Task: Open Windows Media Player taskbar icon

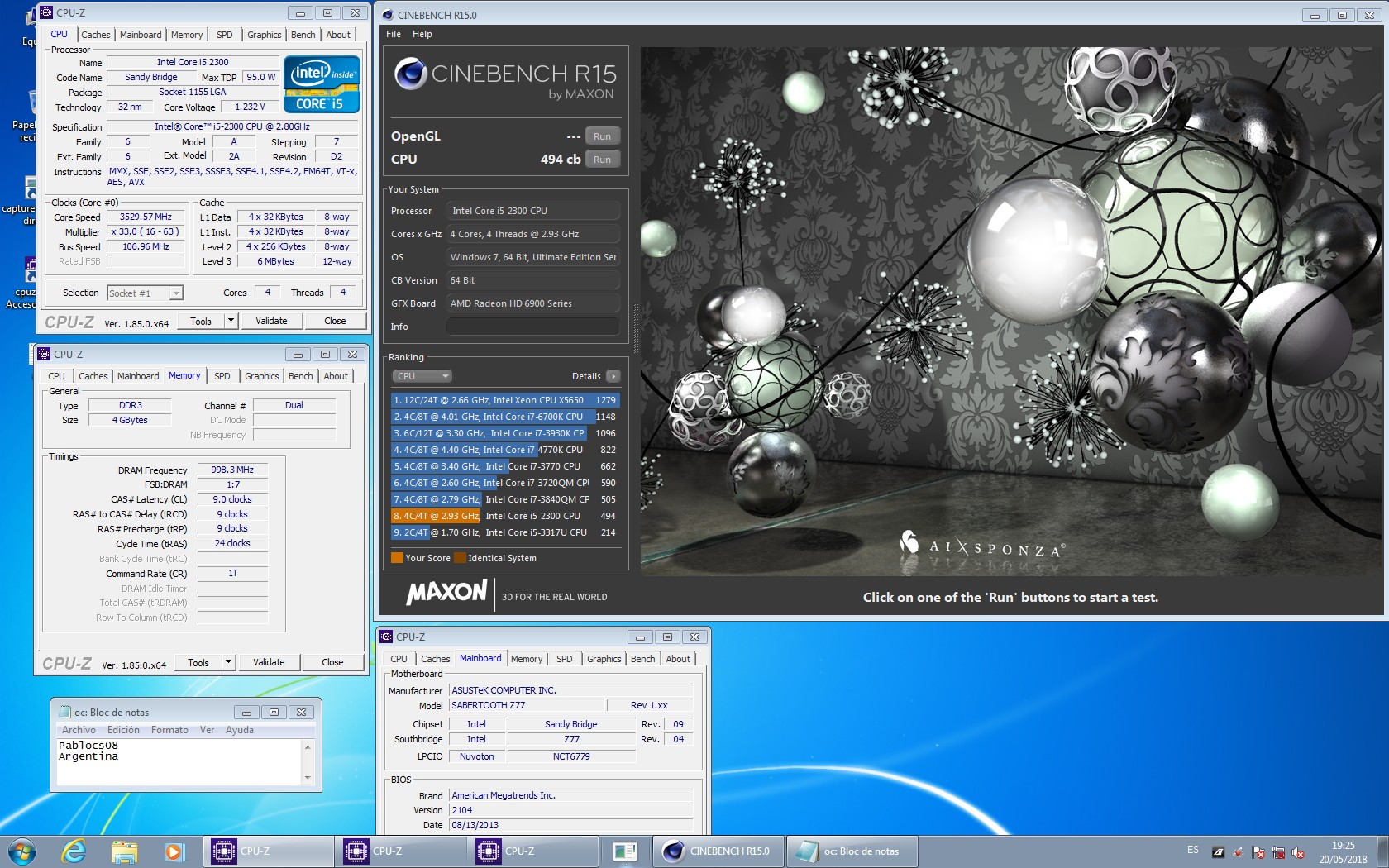Action: (174, 851)
